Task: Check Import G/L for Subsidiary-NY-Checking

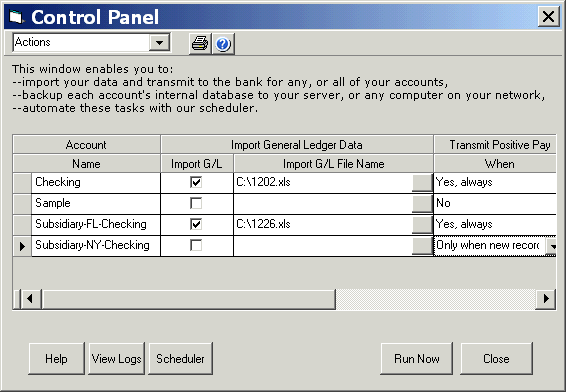Action: [x=196, y=245]
